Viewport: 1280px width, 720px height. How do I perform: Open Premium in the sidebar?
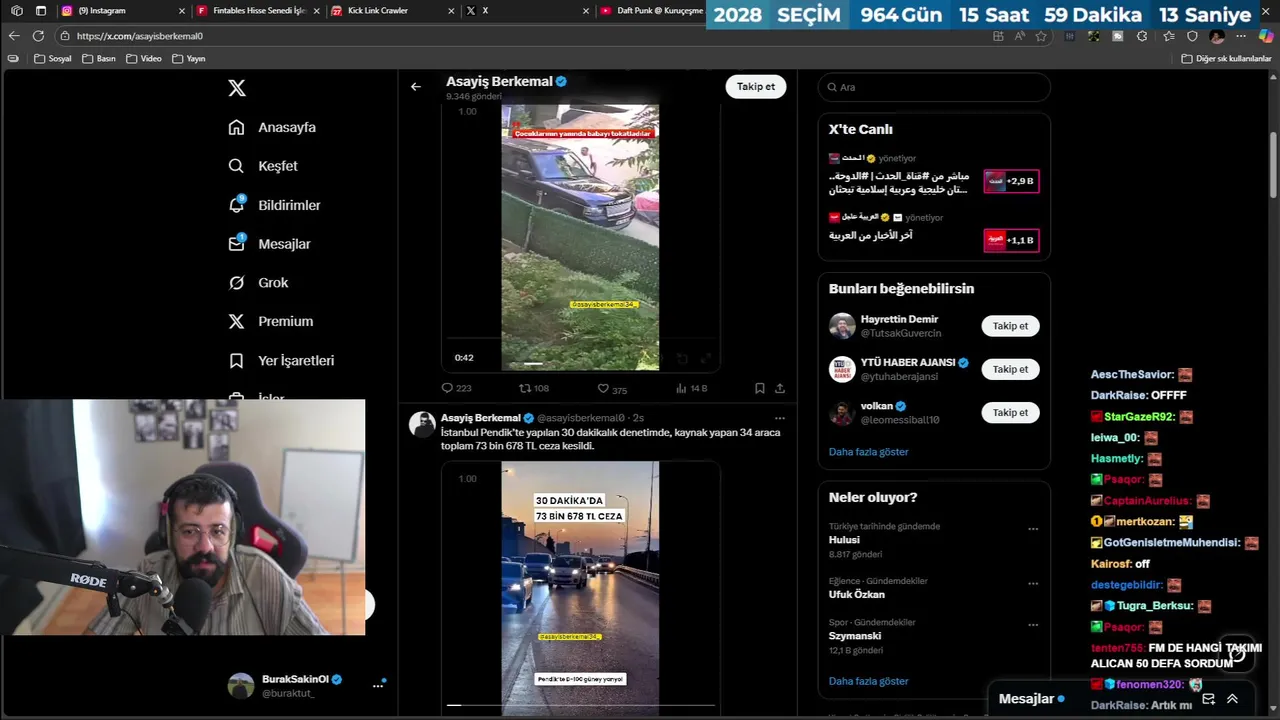[270, 321]
